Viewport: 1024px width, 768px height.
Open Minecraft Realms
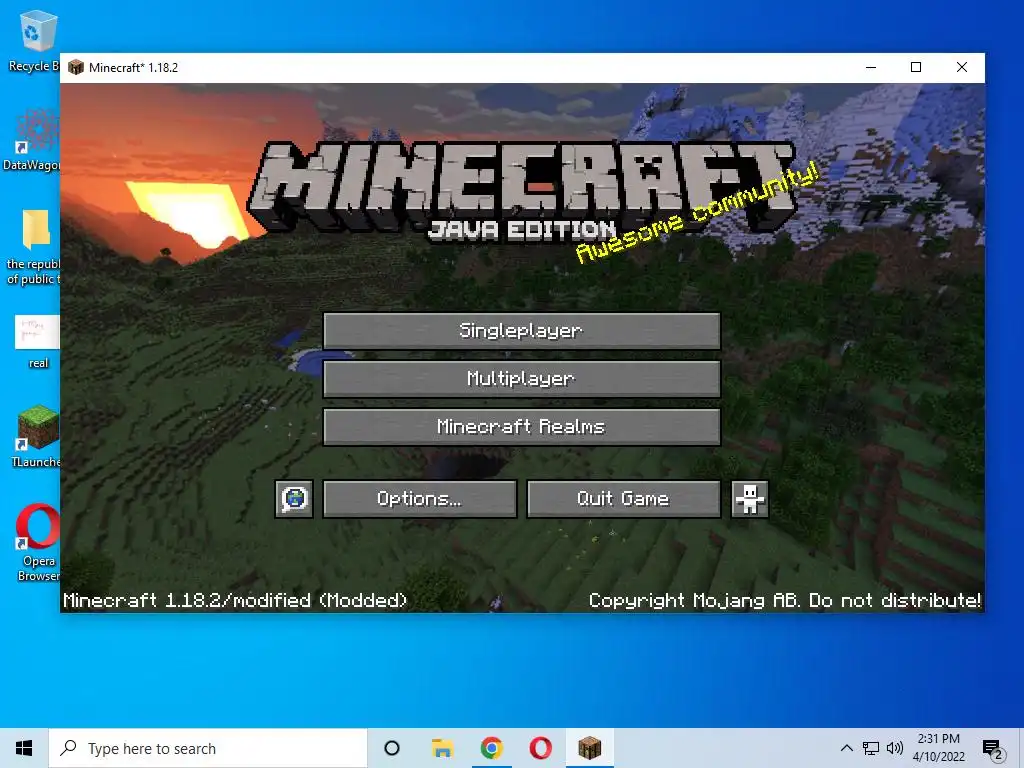[x=521, y=427]
